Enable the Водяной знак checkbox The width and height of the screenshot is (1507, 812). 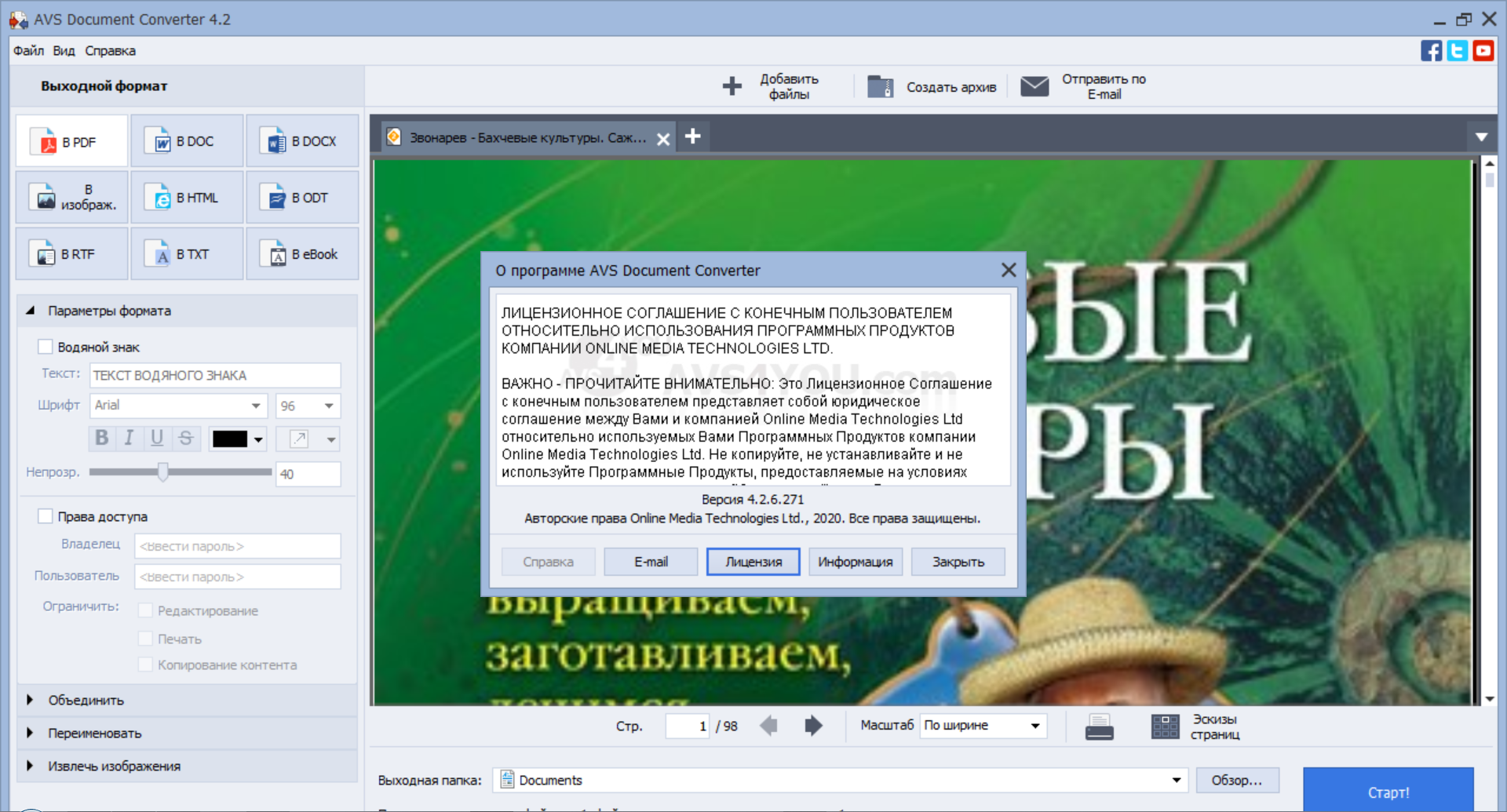pyautogui.click(x=46, y=347)
